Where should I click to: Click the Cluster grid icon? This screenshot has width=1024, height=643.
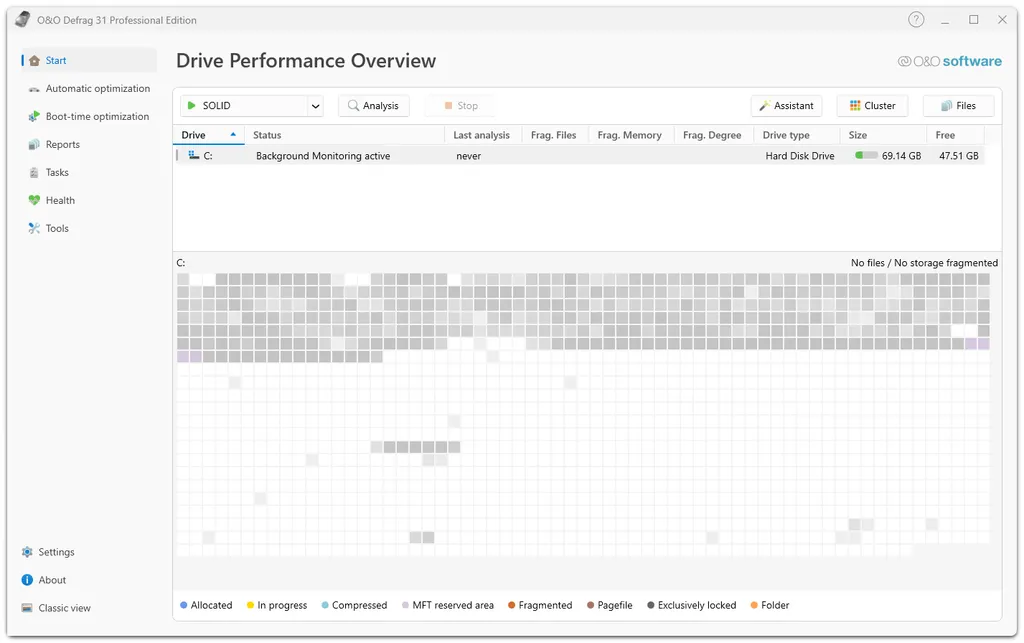click(855, 106)
